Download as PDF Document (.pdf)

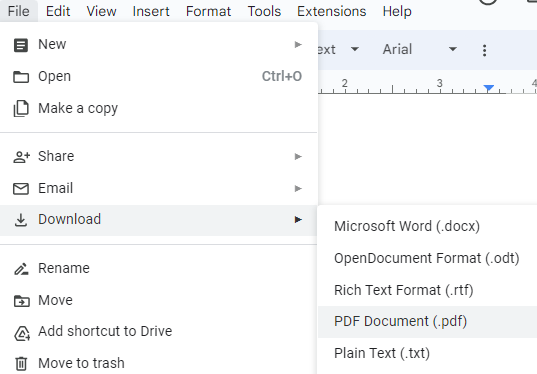coord(427,321)
